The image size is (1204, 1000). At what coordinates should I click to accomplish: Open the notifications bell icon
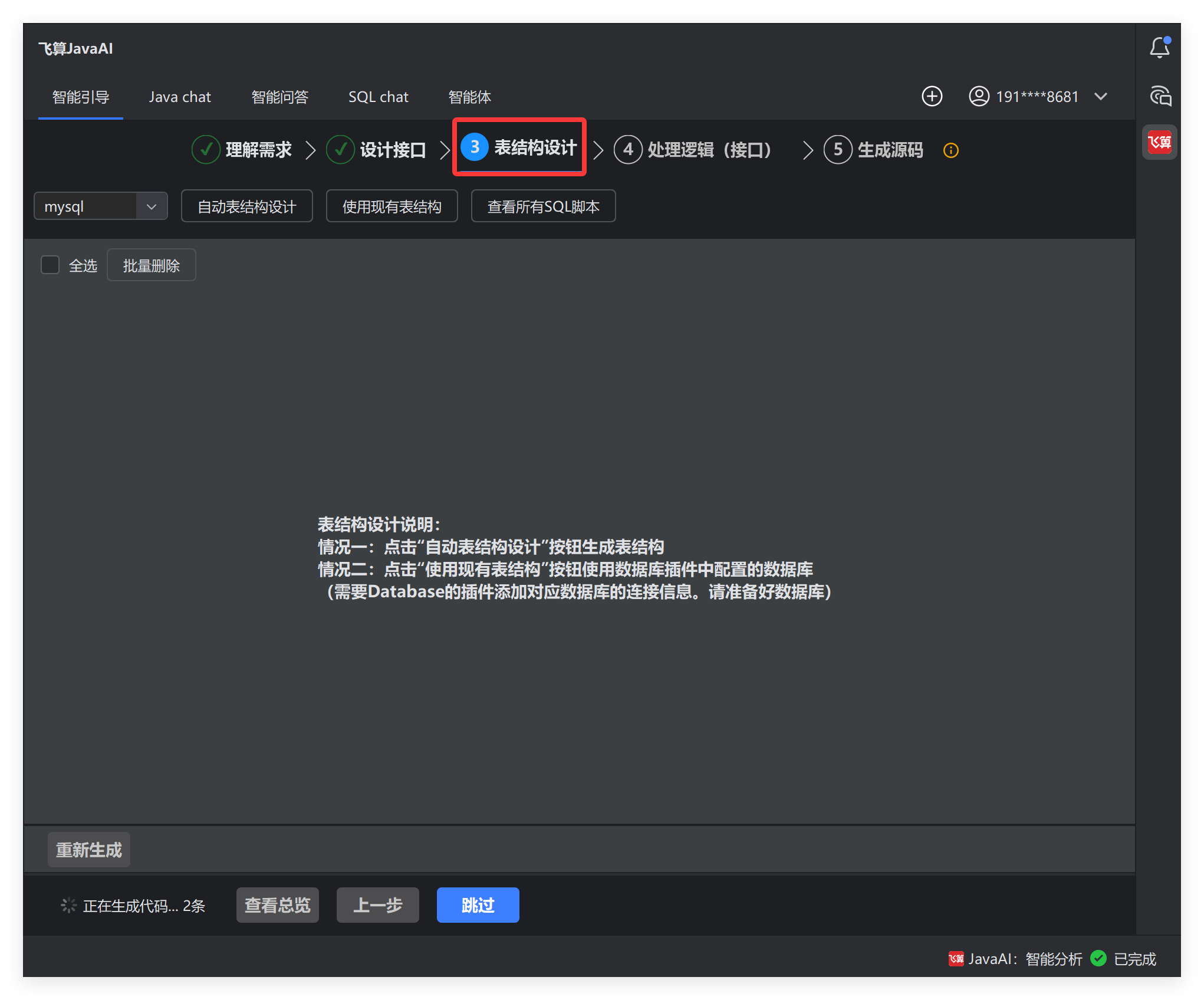1159,48
